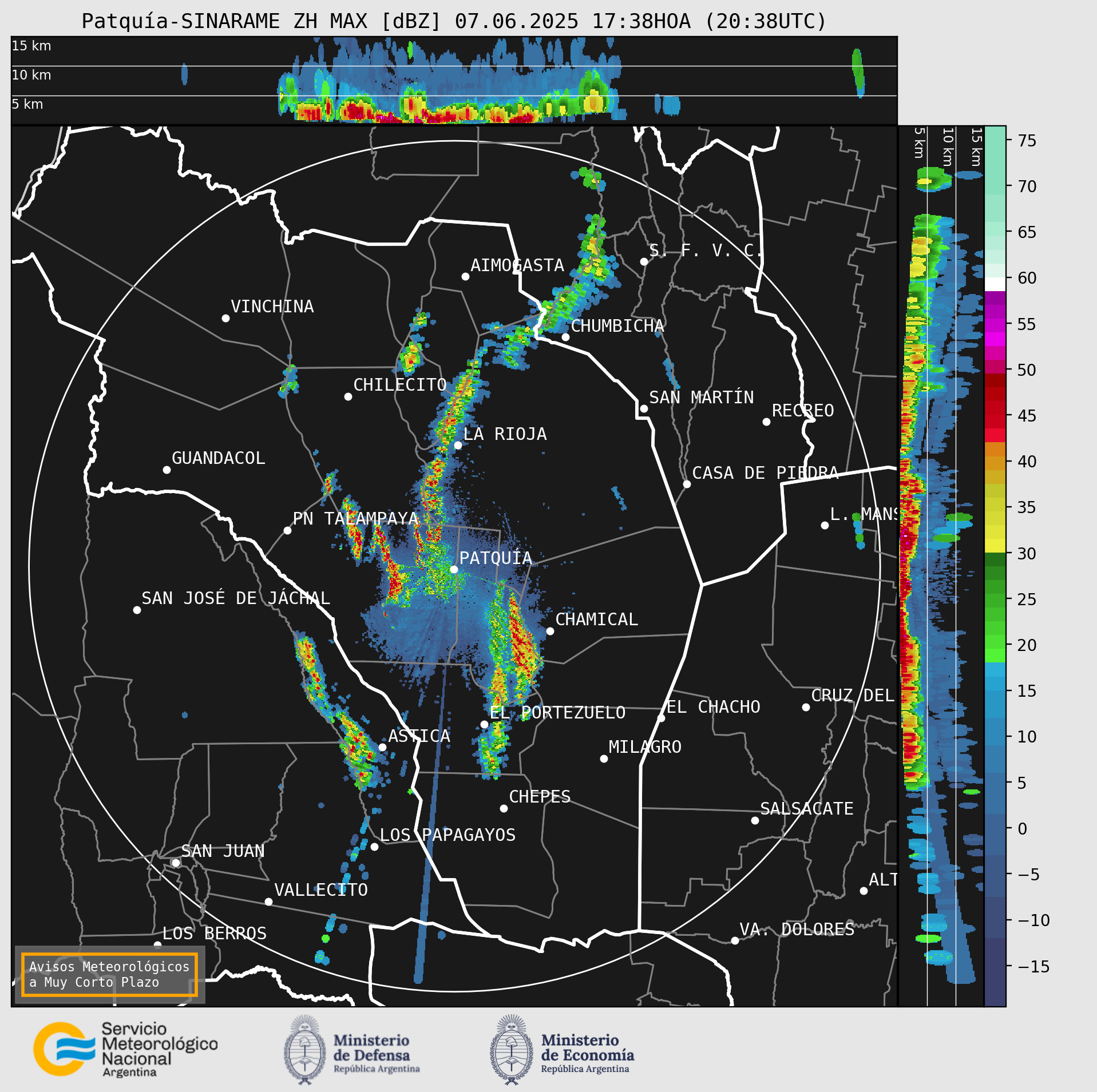Click the Vallecito city marker dot
The image size is (1097, 1092).
(x=268, y=902)
